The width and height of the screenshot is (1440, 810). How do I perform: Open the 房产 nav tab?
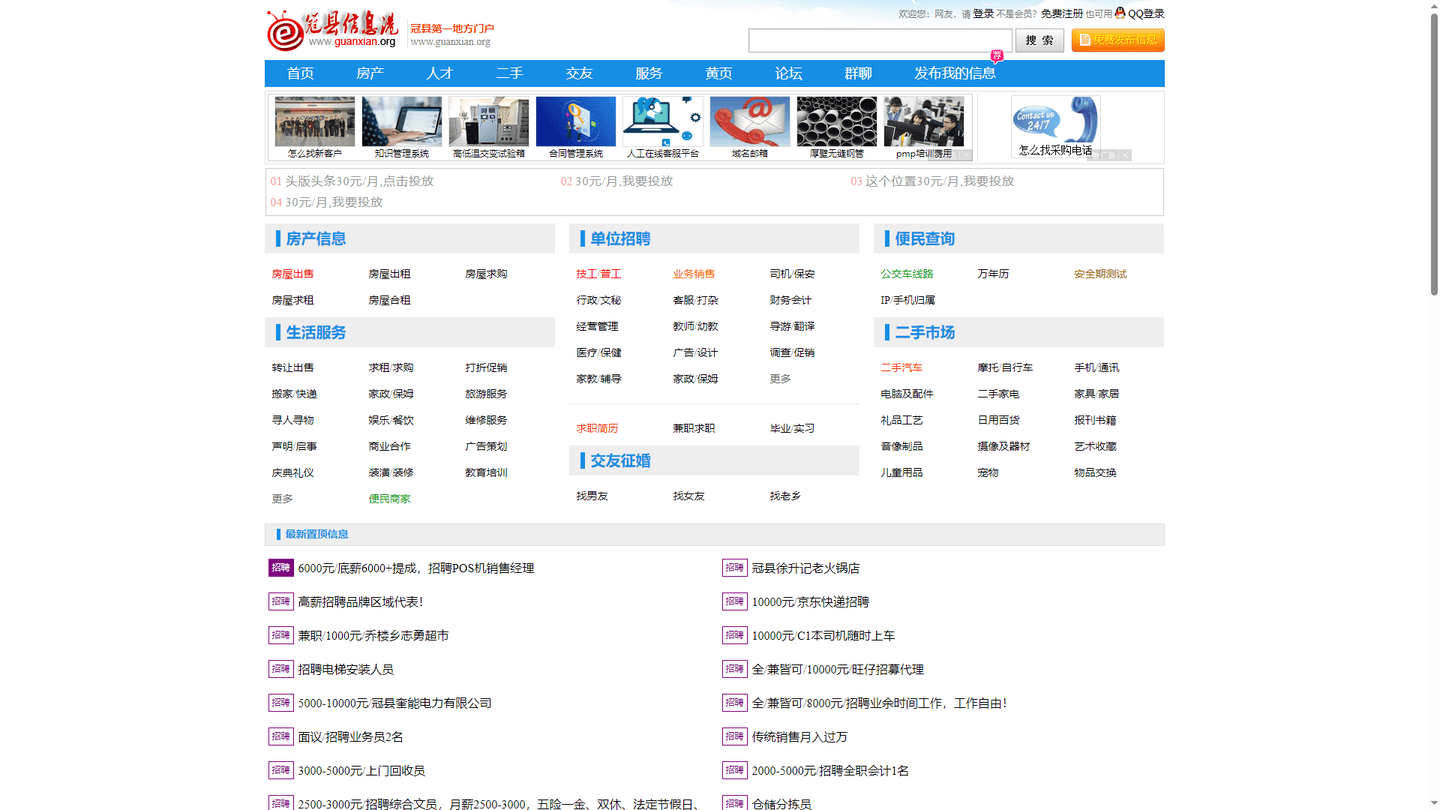pos(370,73)
